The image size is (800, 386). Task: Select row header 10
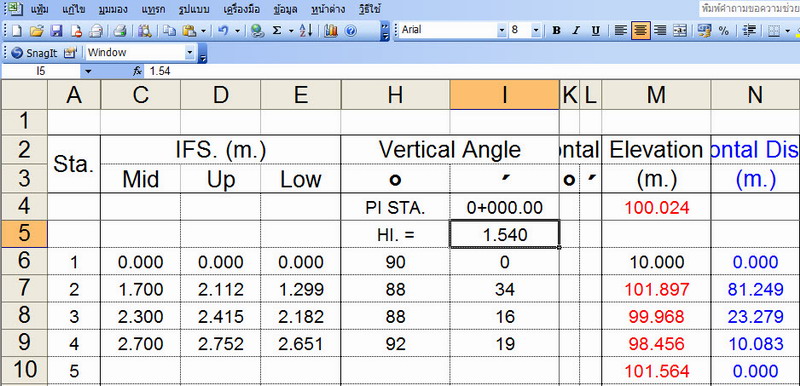point(24,369)
